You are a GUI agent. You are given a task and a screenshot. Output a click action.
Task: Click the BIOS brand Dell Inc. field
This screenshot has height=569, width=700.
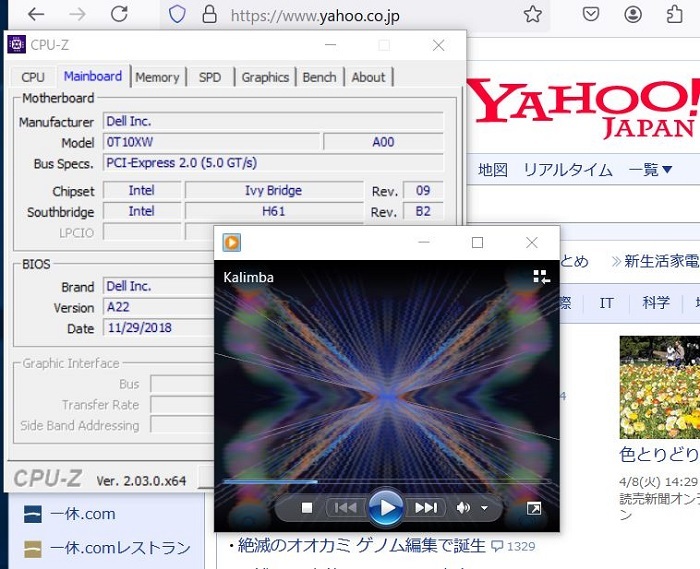click(x=158, y=286)
